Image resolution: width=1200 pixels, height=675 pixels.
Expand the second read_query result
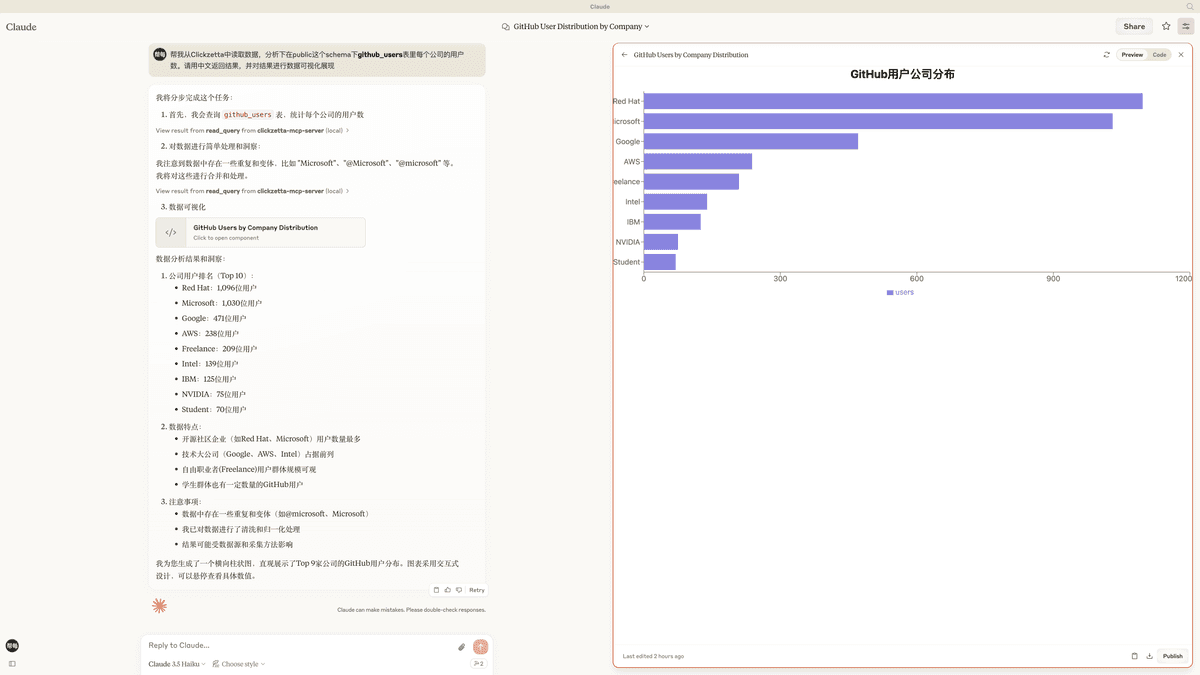[252, 191]
